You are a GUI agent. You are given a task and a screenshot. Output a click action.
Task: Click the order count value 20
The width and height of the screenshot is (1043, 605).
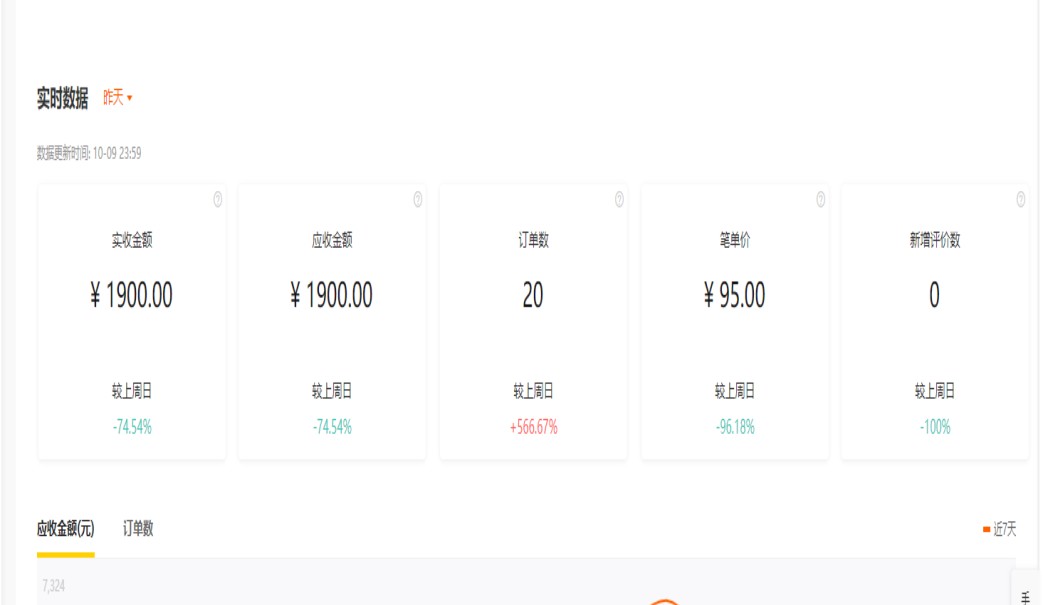(533, 295)
